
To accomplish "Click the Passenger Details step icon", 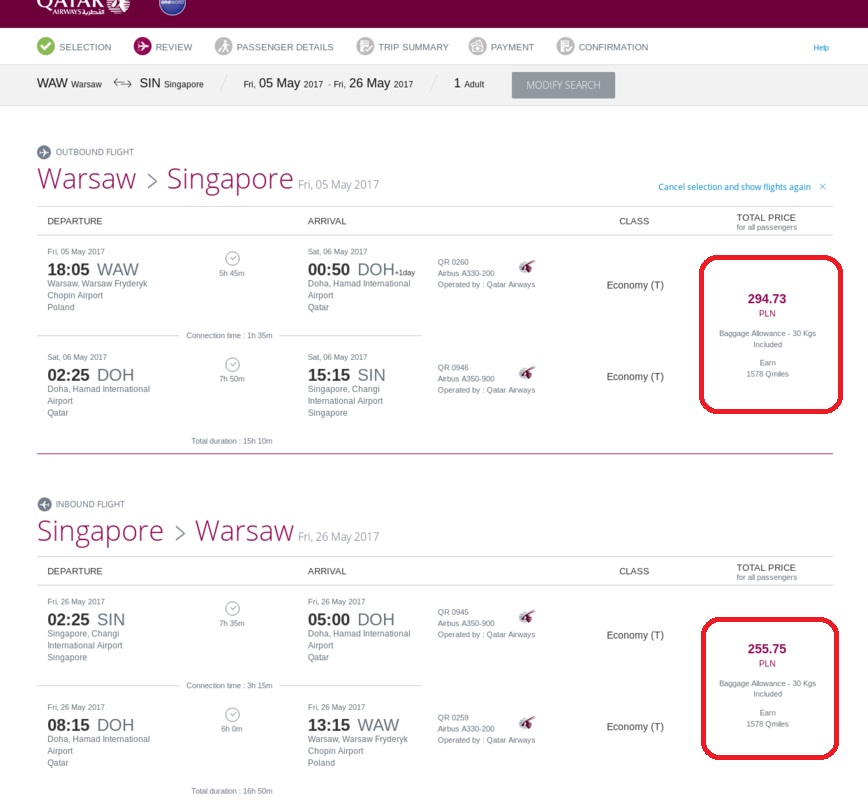I will point(224,47).
